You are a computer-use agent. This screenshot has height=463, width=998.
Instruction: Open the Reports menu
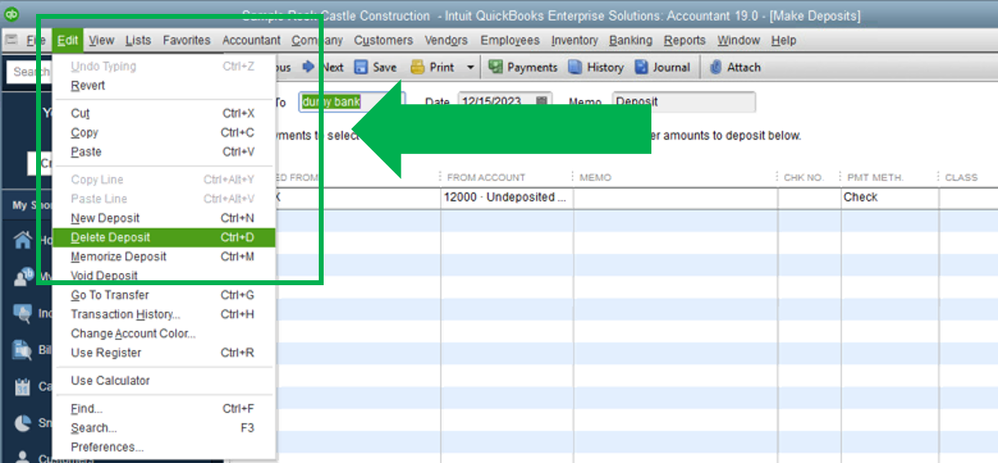(685, 40)
